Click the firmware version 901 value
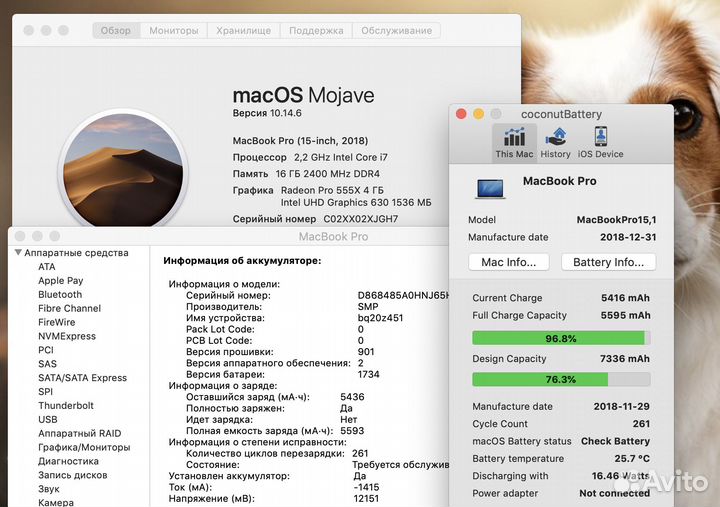The width and height of the screenshot is (720, 507). [x=366, y=352]
